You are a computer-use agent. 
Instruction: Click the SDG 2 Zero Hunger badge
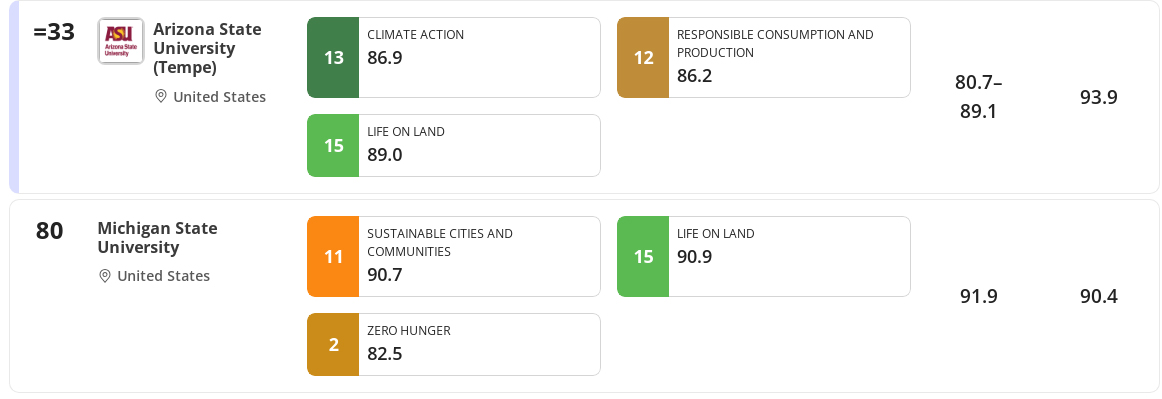coord(333,345)
